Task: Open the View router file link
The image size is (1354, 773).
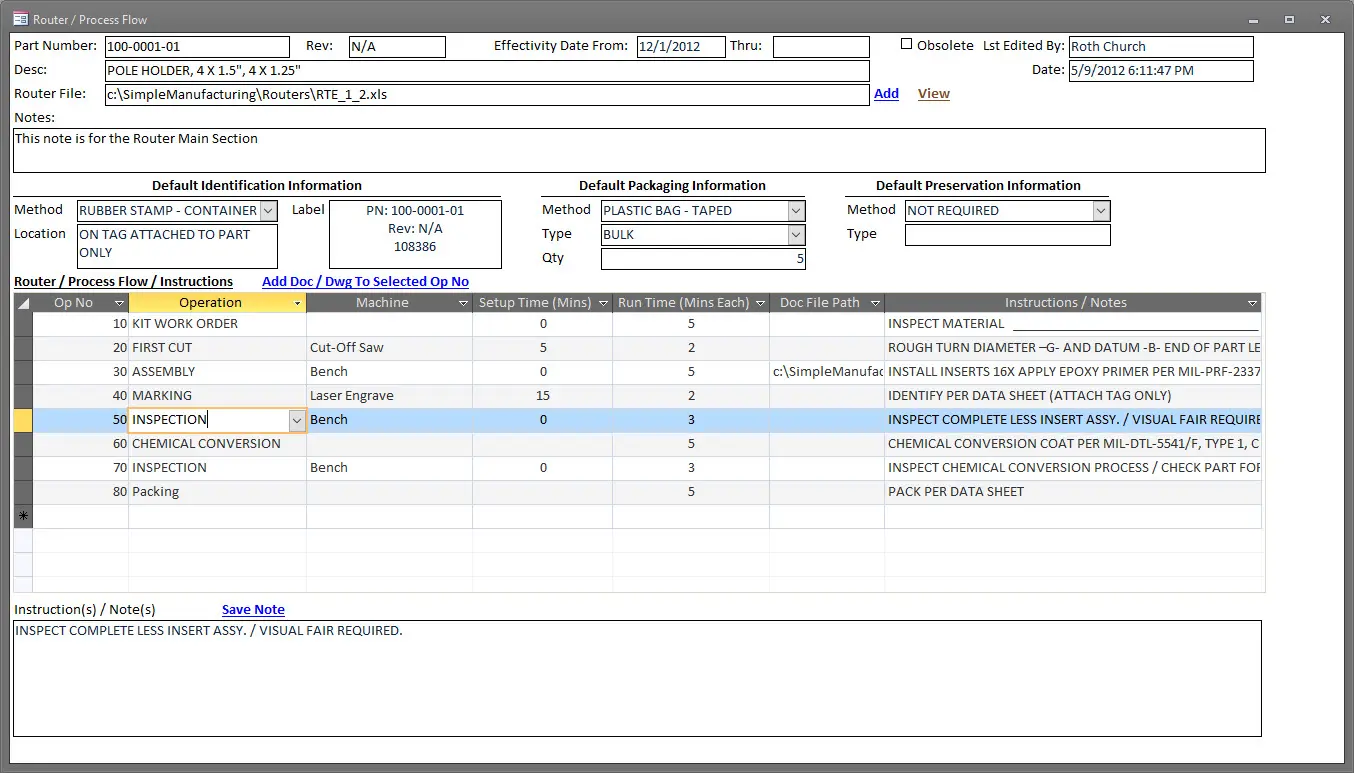Action: pyautogui.click(x=933, y=94)
